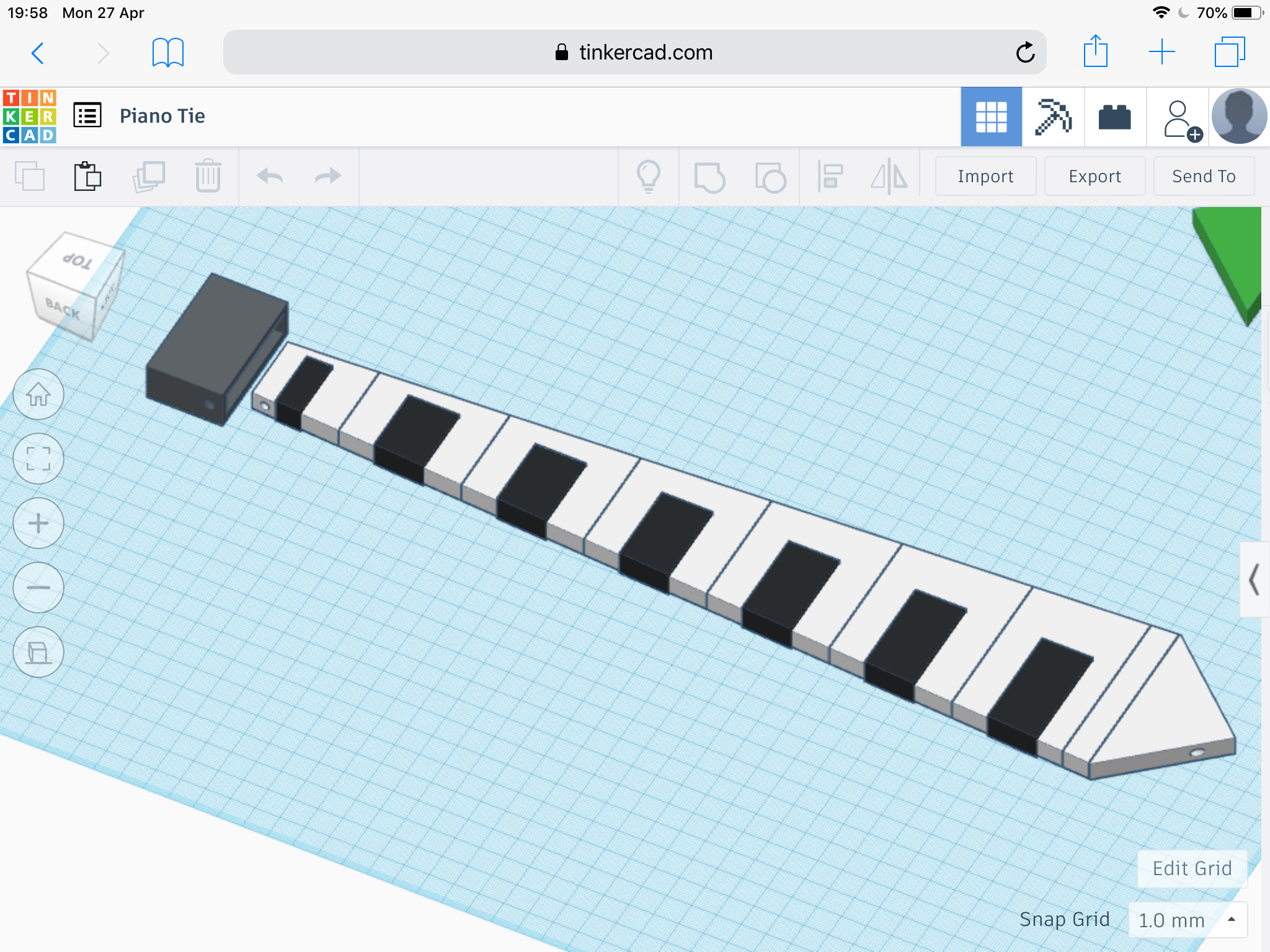This screenshot has height=952, width=1270.
Task: Click the Export button
Action: coord(1095,177)
